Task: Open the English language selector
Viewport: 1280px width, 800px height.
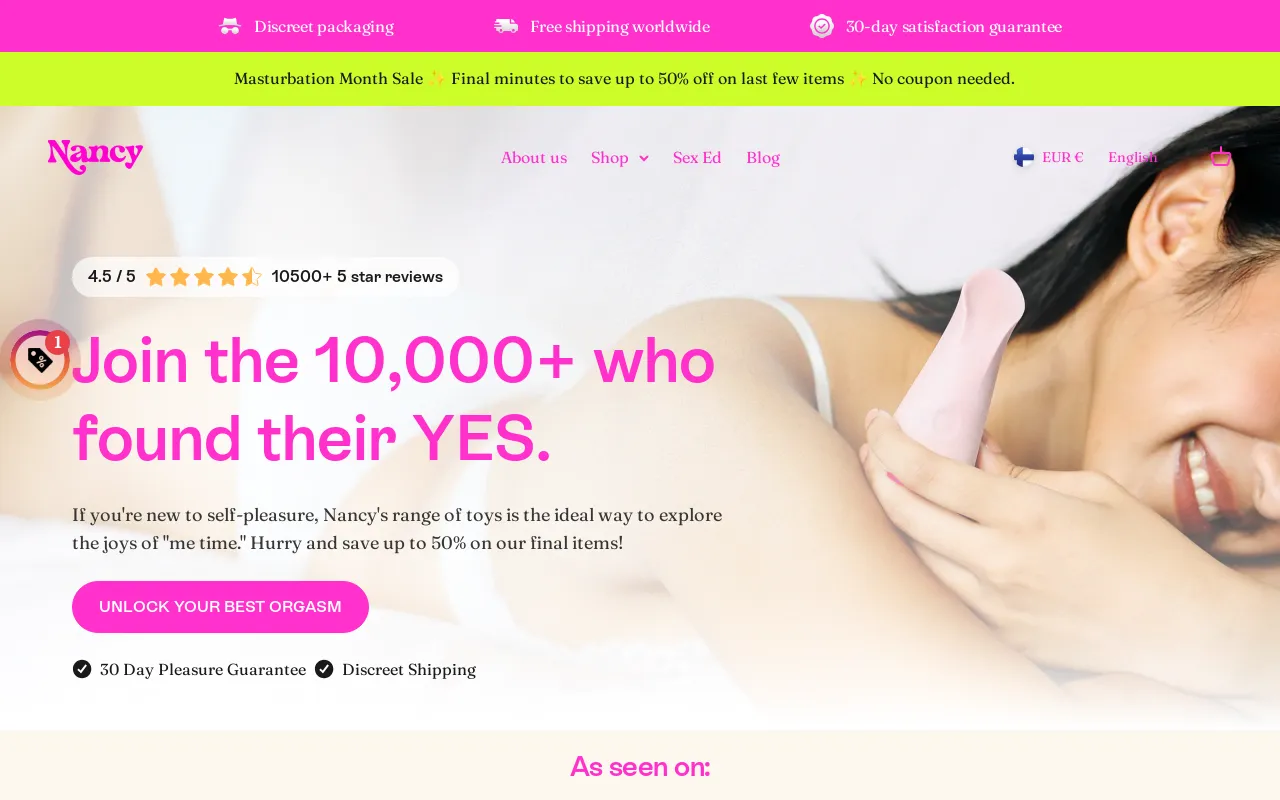Action: click(x=1133, y=157)
